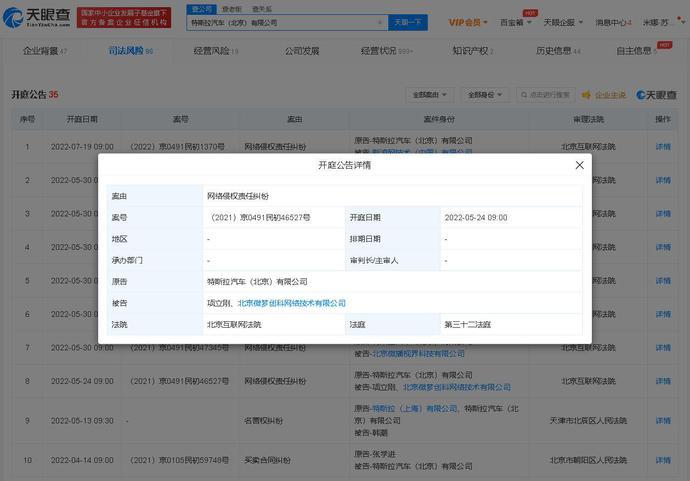Viewport: 690px width, 481px height.
Task: Select 第三十二法庭 value in dialog
Action: (x=467, y=325)
